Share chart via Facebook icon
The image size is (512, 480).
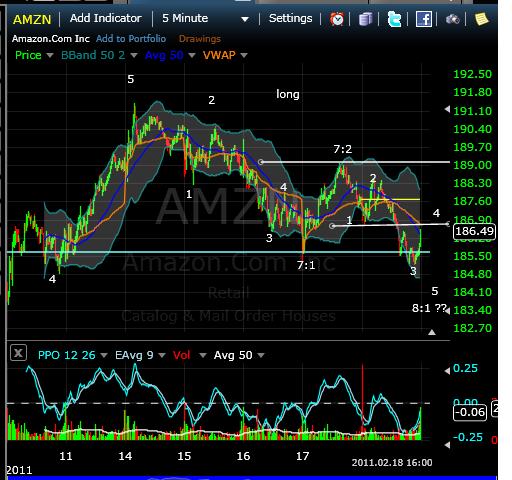click(424, 19)
